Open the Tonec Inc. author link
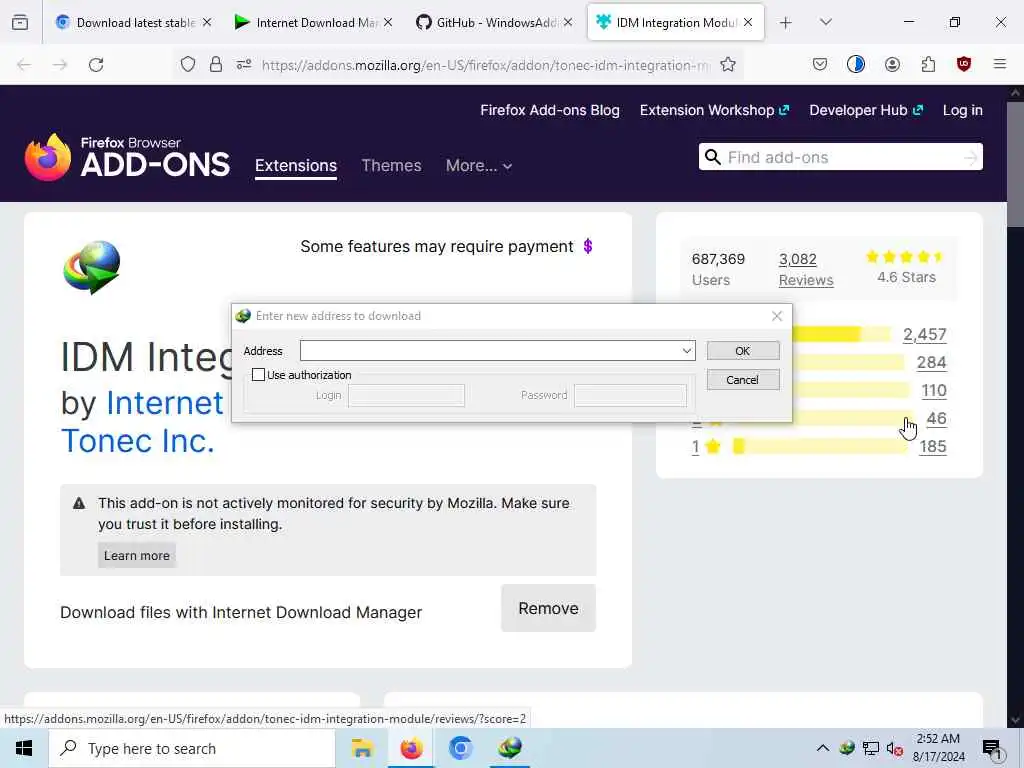 pos(138,441)
